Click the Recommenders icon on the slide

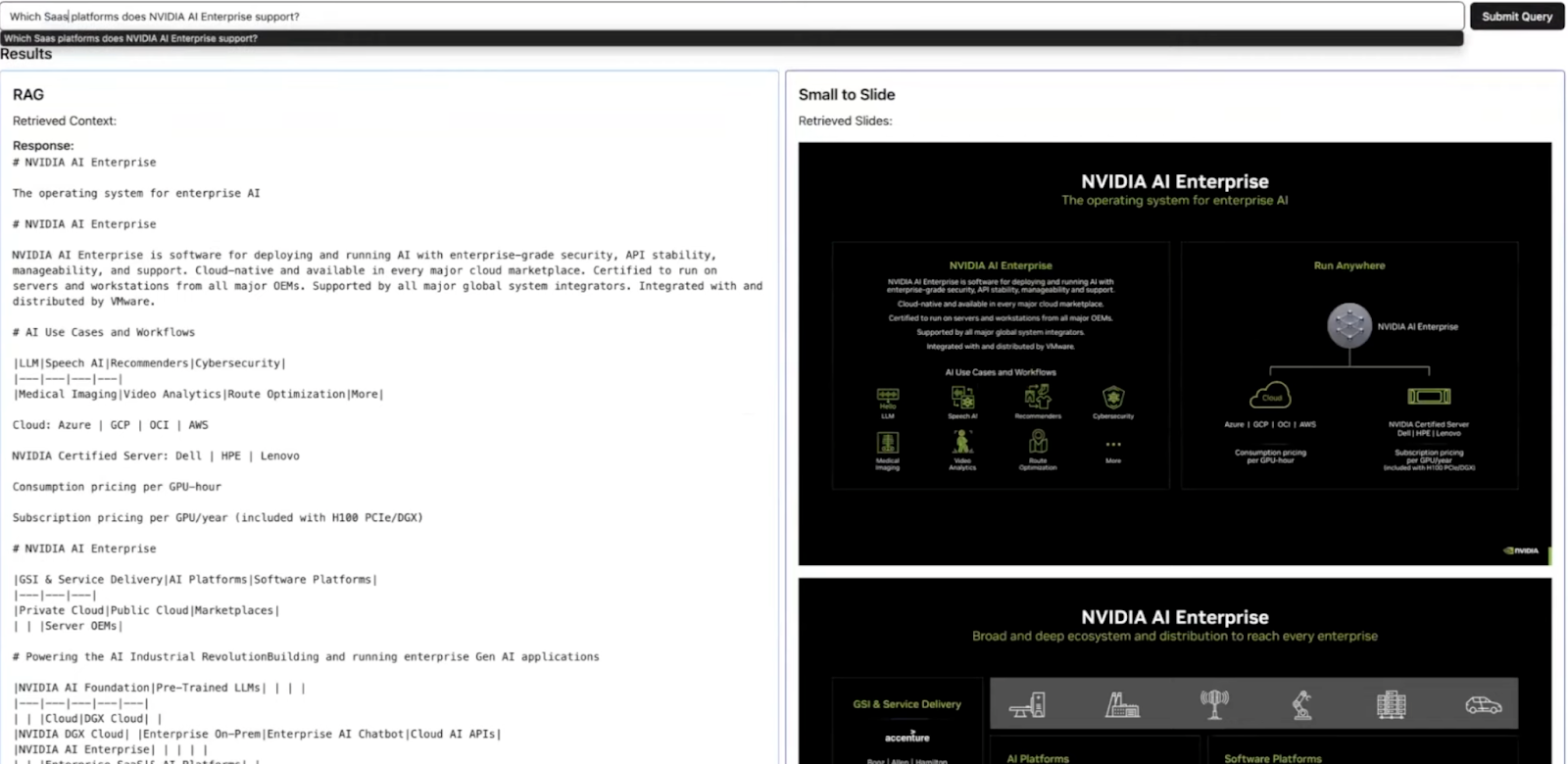click(x=1038, y=396)
